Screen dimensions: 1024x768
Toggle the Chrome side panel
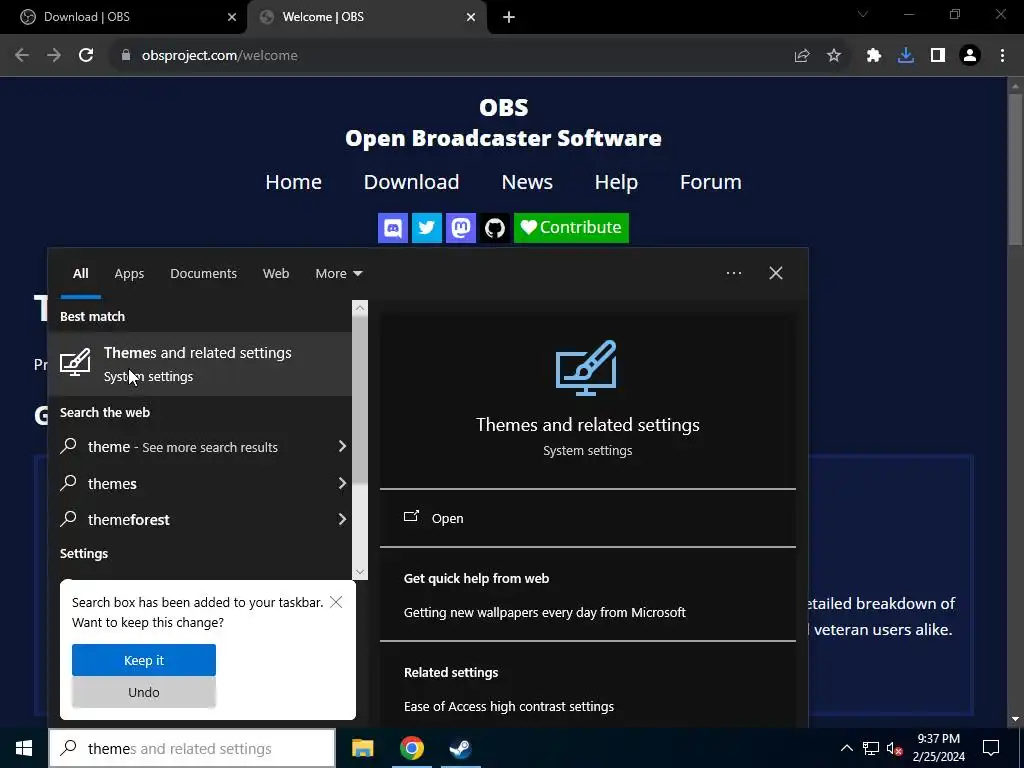938,56
